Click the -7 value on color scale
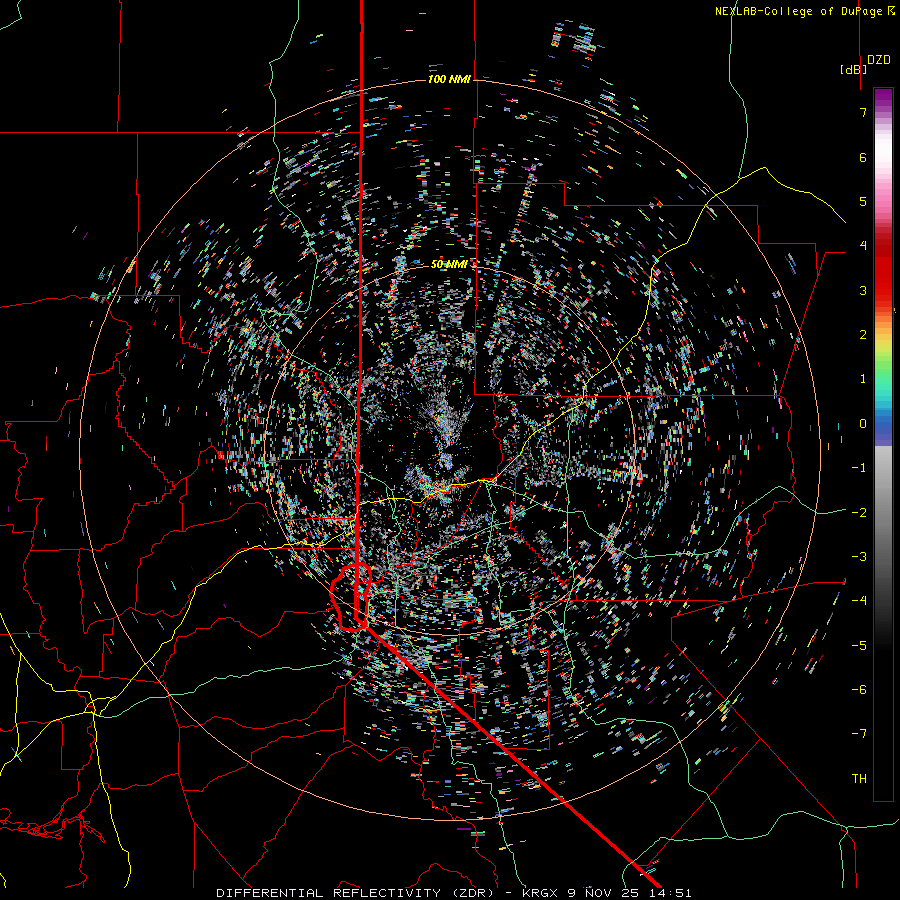 click(859, 734)
